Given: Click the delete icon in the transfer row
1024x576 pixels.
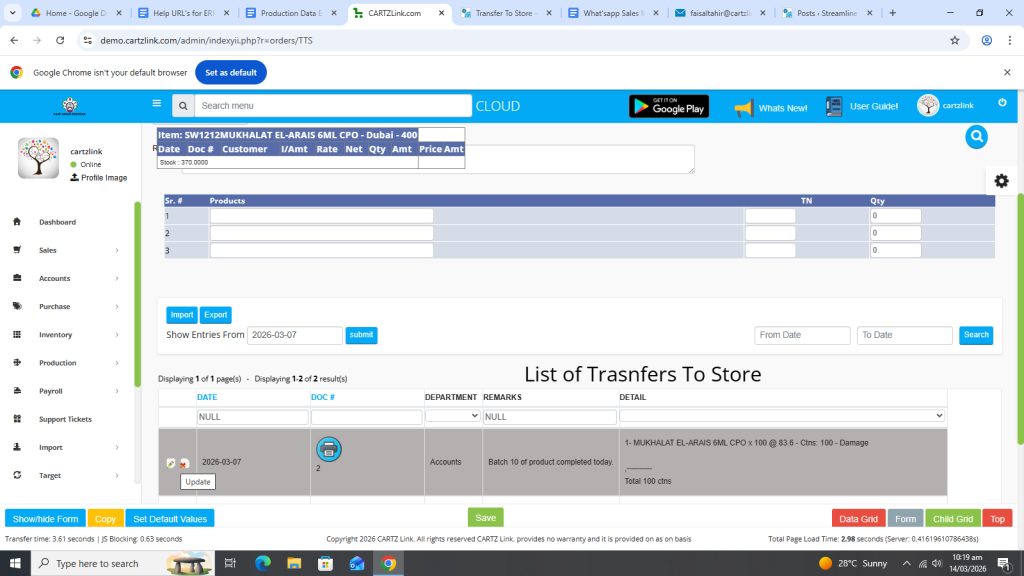Looking at the screenshot, I should tap(184, 463).
